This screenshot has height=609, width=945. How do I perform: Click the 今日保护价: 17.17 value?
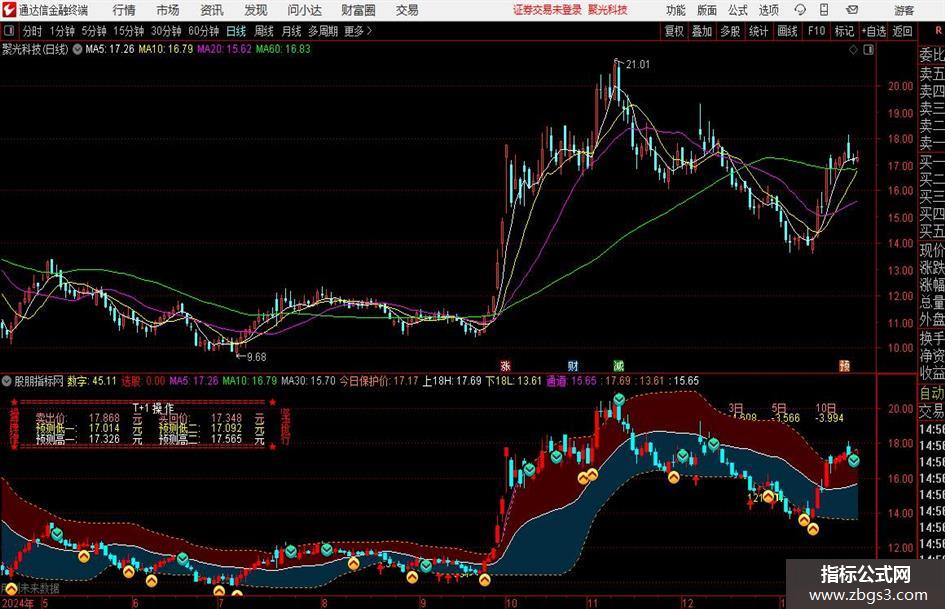tap(379, 381)
